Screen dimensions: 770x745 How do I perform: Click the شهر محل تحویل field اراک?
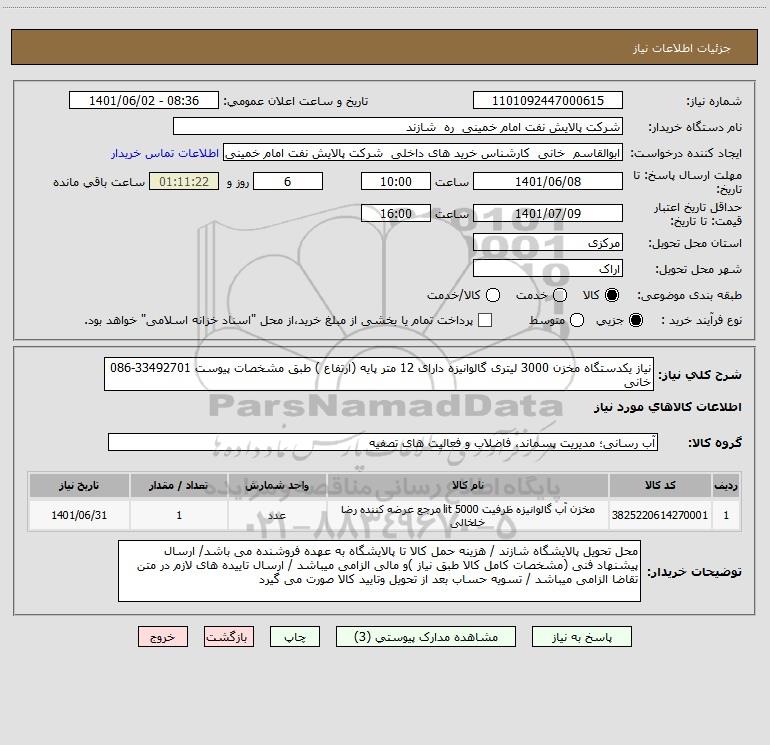pyautogui.click(x=548, y=269)
